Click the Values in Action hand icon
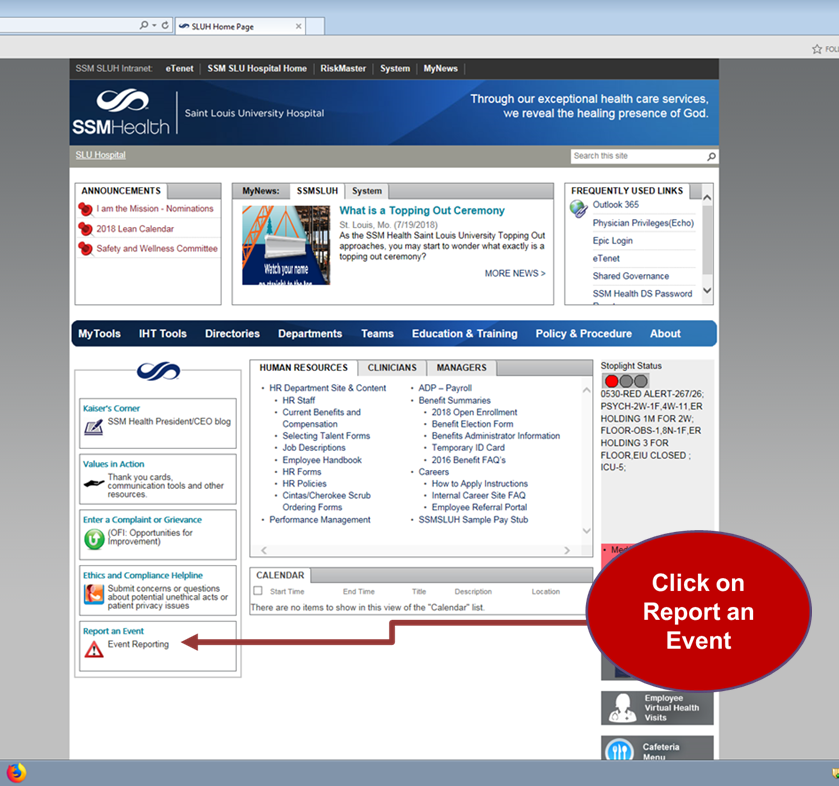 click(x=94, y=483)
